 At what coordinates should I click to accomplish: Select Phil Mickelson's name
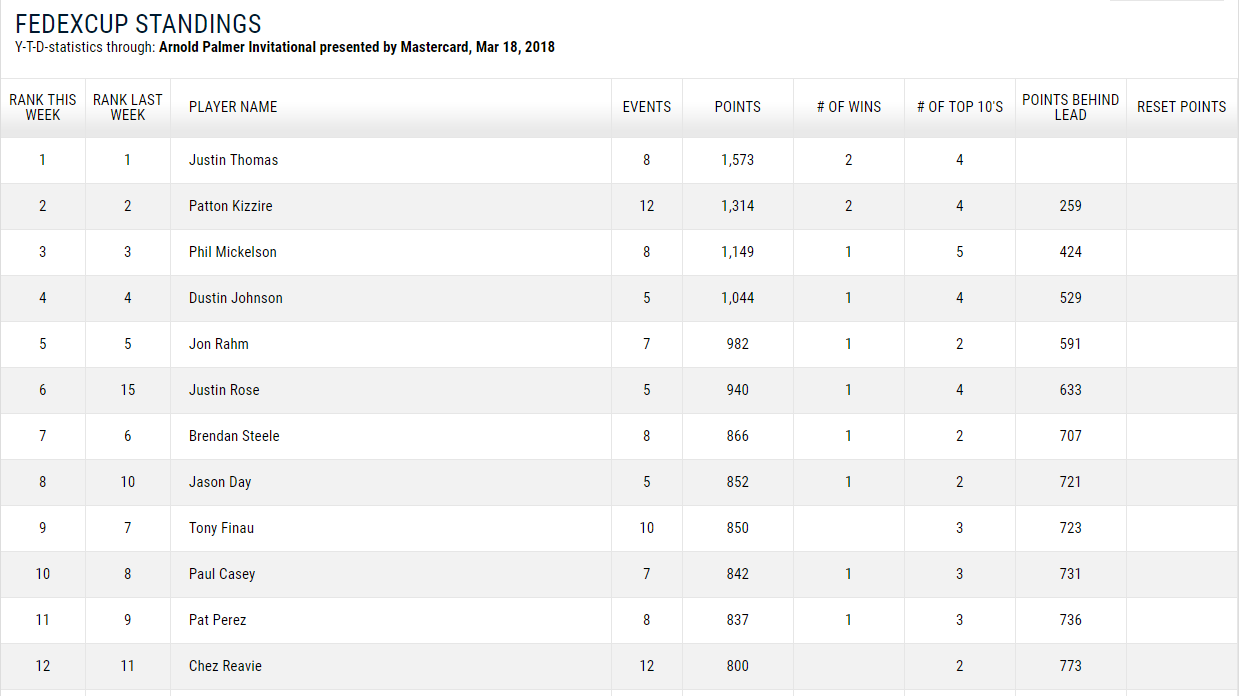(x=233, y=252)
